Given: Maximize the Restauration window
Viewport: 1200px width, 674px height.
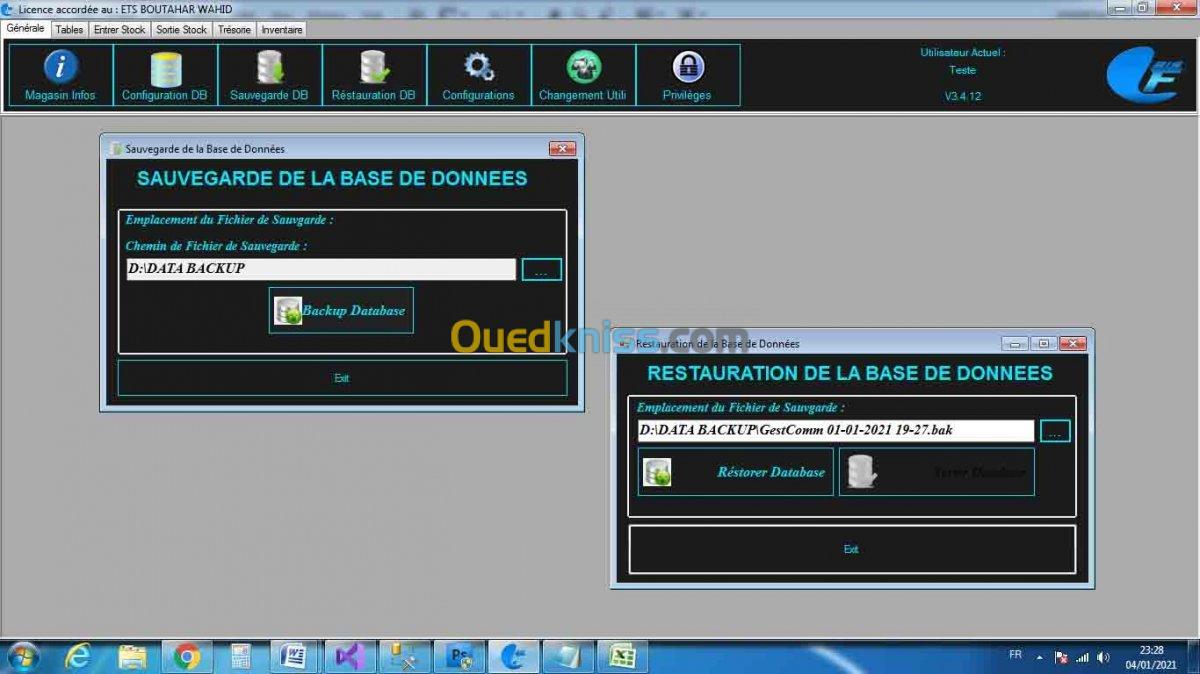Looking at the screenshot, I should coord(1044,343).
